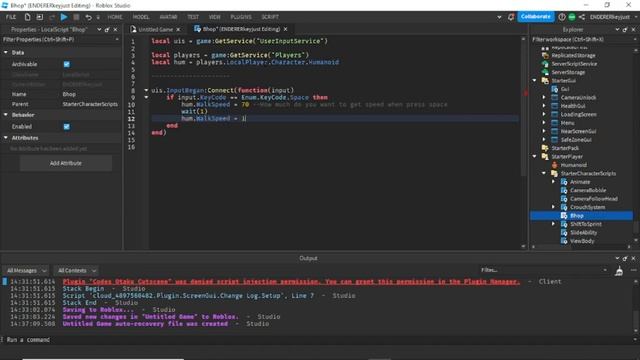Switch to the AVATAR ribbon tab

point(168,17)
